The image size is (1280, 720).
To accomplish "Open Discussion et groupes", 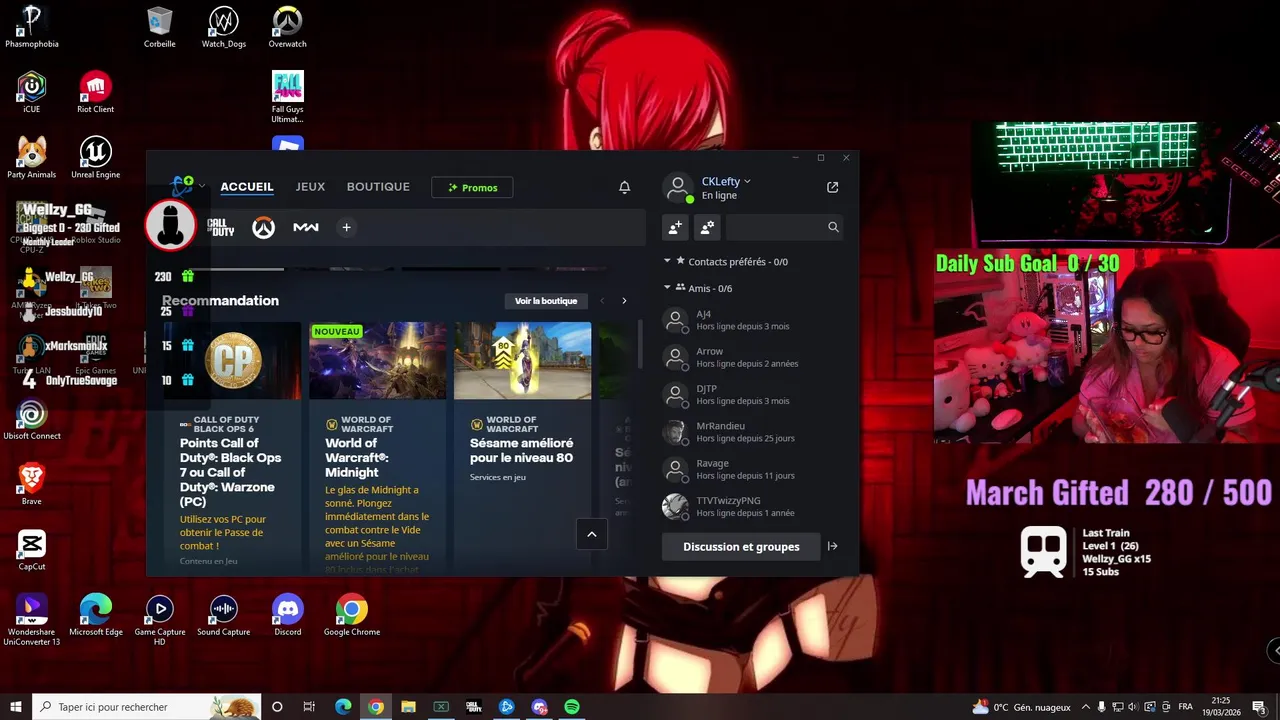I will point(741,547).
